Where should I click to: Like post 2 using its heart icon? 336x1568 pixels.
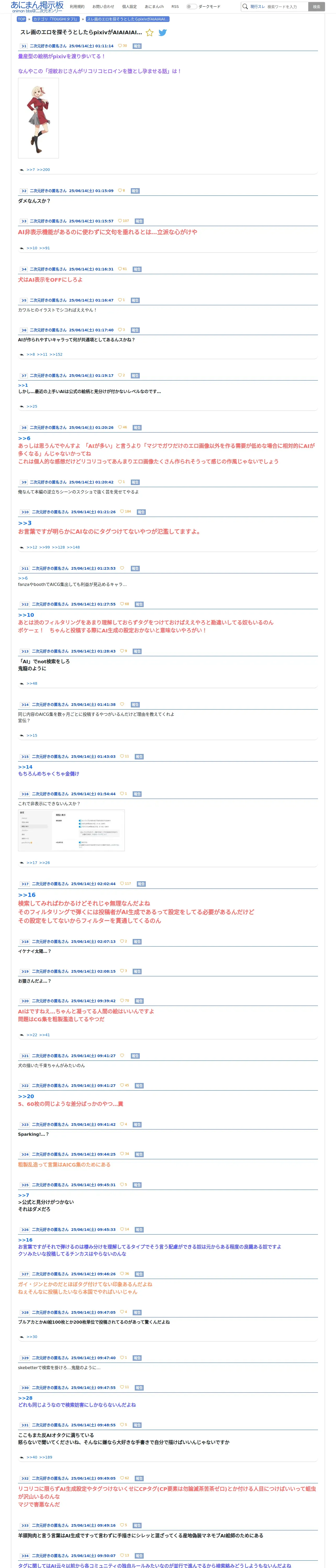[x=120, y=191]
